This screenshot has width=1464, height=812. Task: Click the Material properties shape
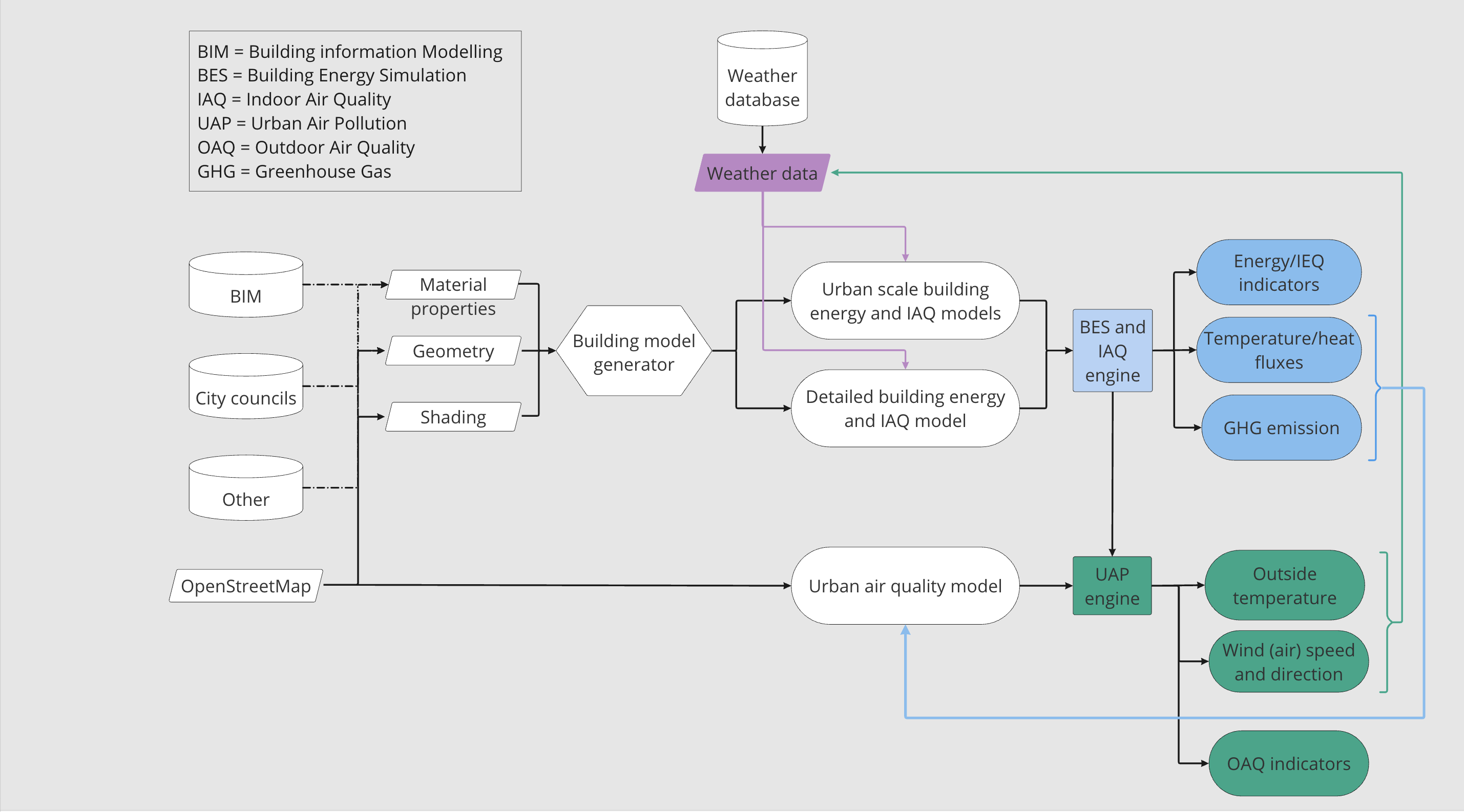tap(452, 285)
